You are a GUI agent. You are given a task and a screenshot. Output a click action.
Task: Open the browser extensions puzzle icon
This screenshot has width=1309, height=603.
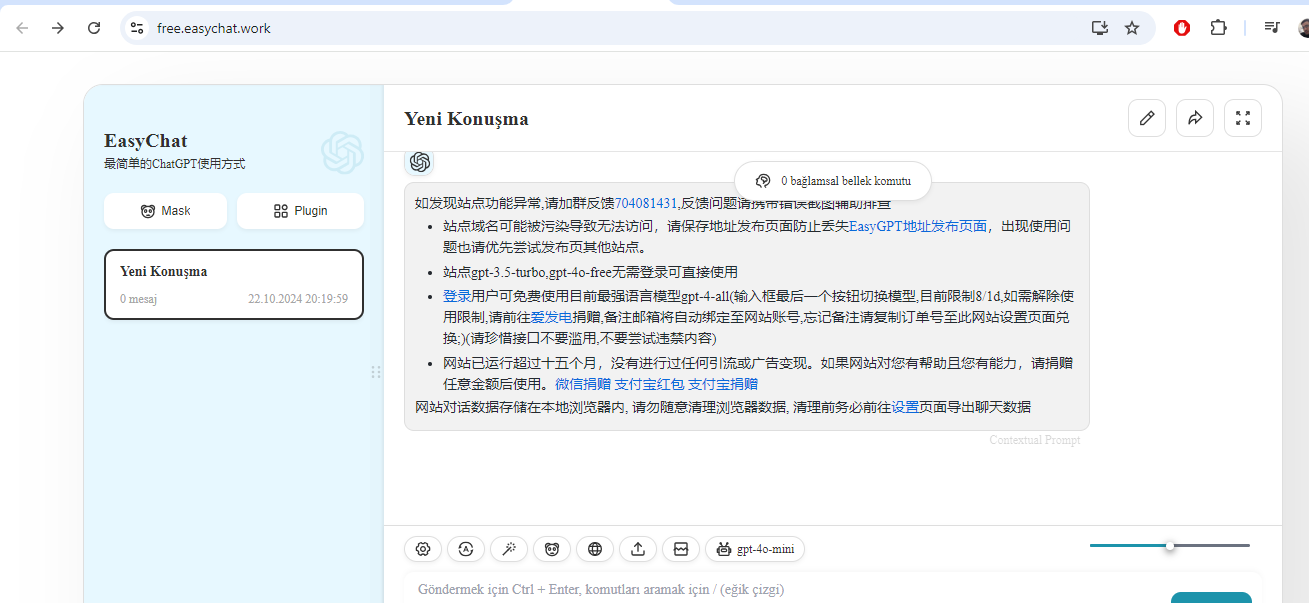pyautogui.click(x=1218, y=28)
